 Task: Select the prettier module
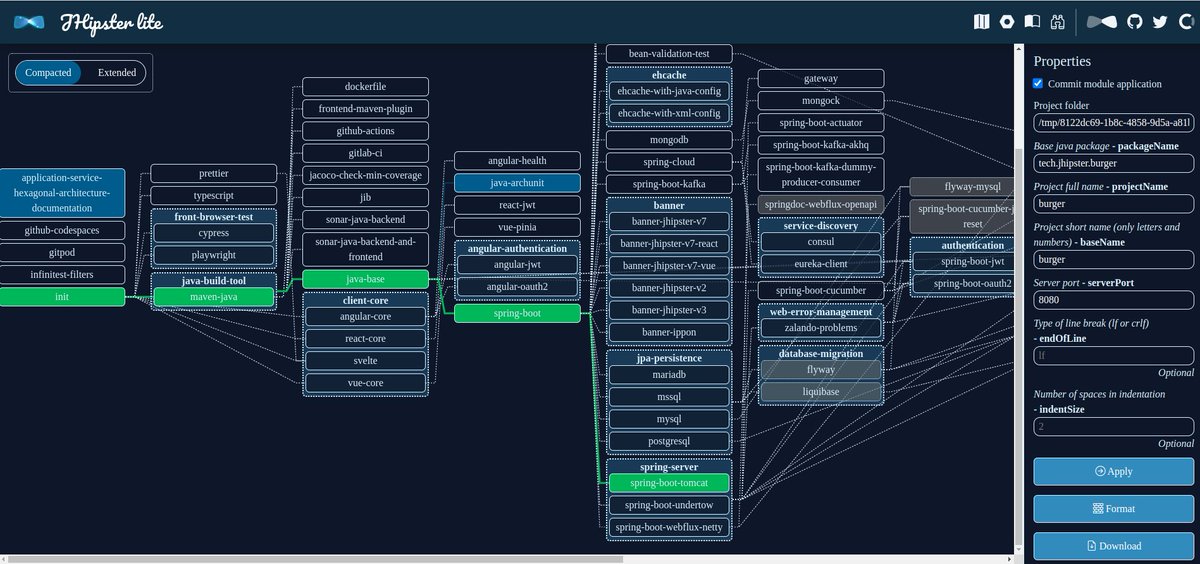click(213, 174)
